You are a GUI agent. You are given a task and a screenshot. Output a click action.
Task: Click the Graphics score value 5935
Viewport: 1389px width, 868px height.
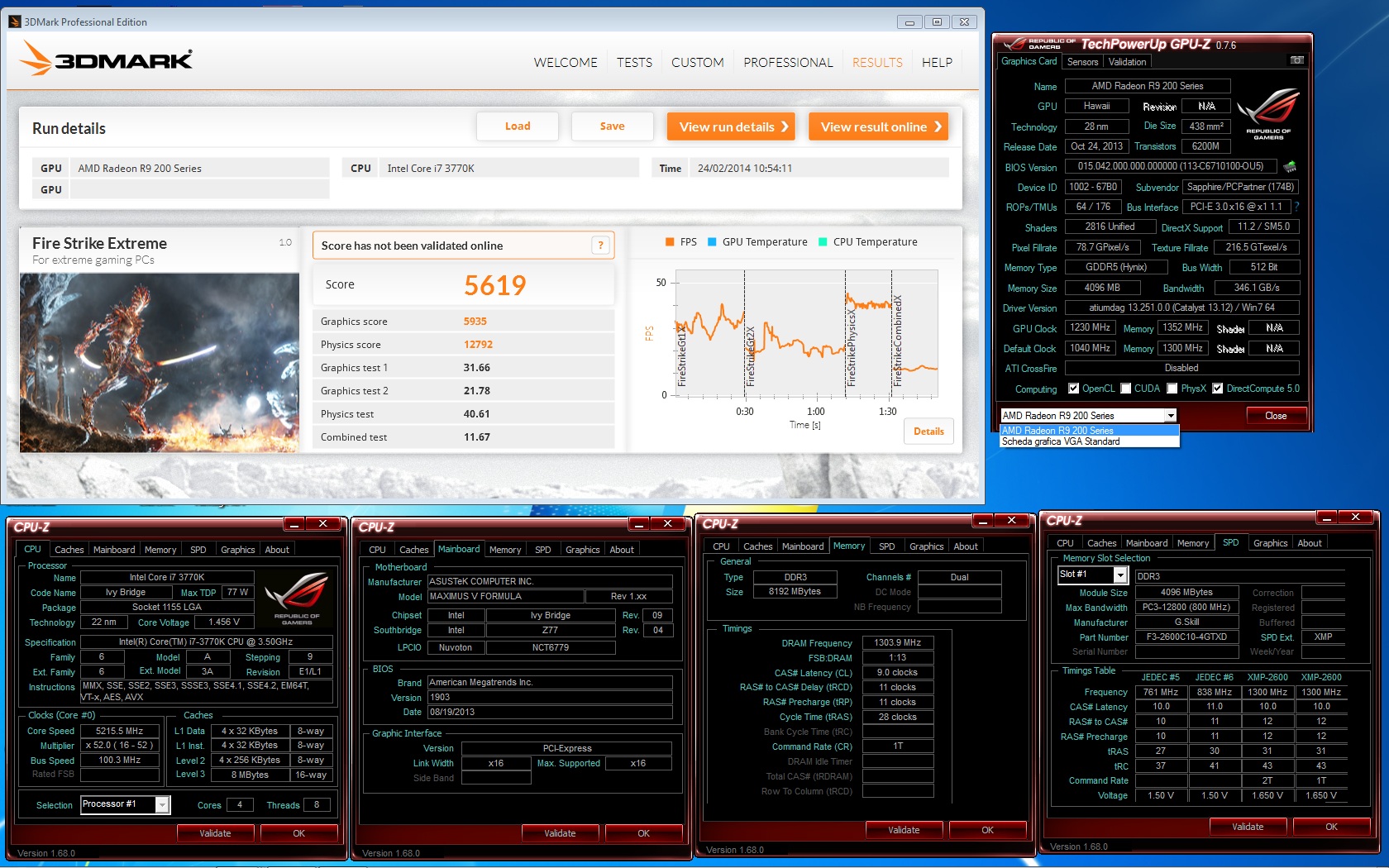[475, 322]
